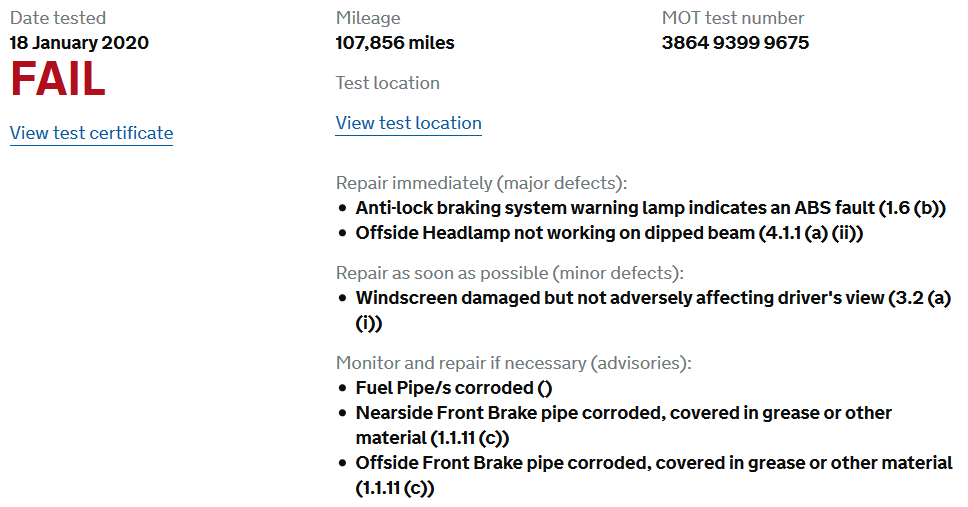This screenshot has height=507, width=968.
Task: Click the red FAIL result text
Action: coord(58,79)
